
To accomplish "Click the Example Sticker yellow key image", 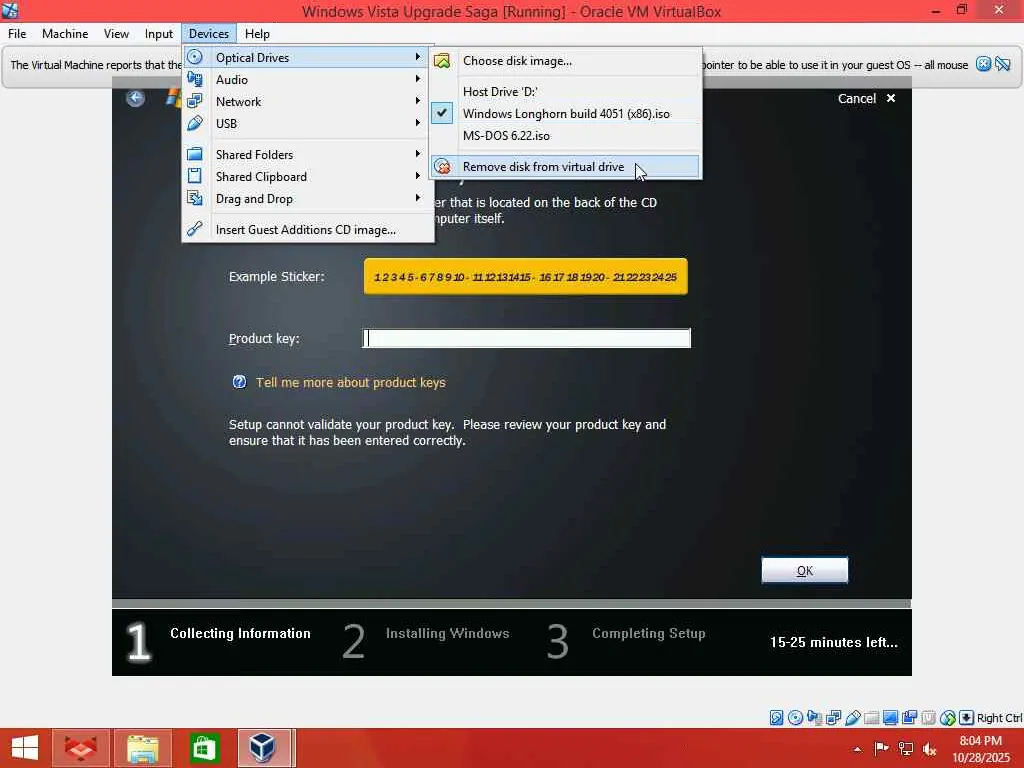I will click(x=526, y=276).
